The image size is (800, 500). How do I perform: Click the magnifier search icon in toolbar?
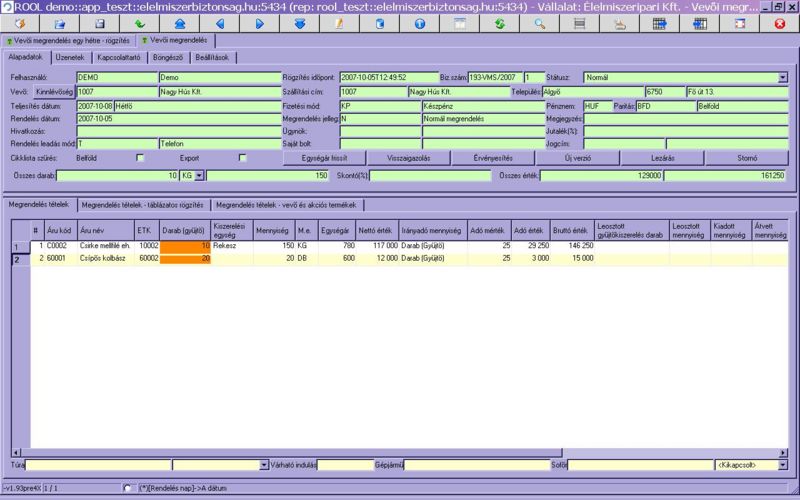(x=539, y=22)
